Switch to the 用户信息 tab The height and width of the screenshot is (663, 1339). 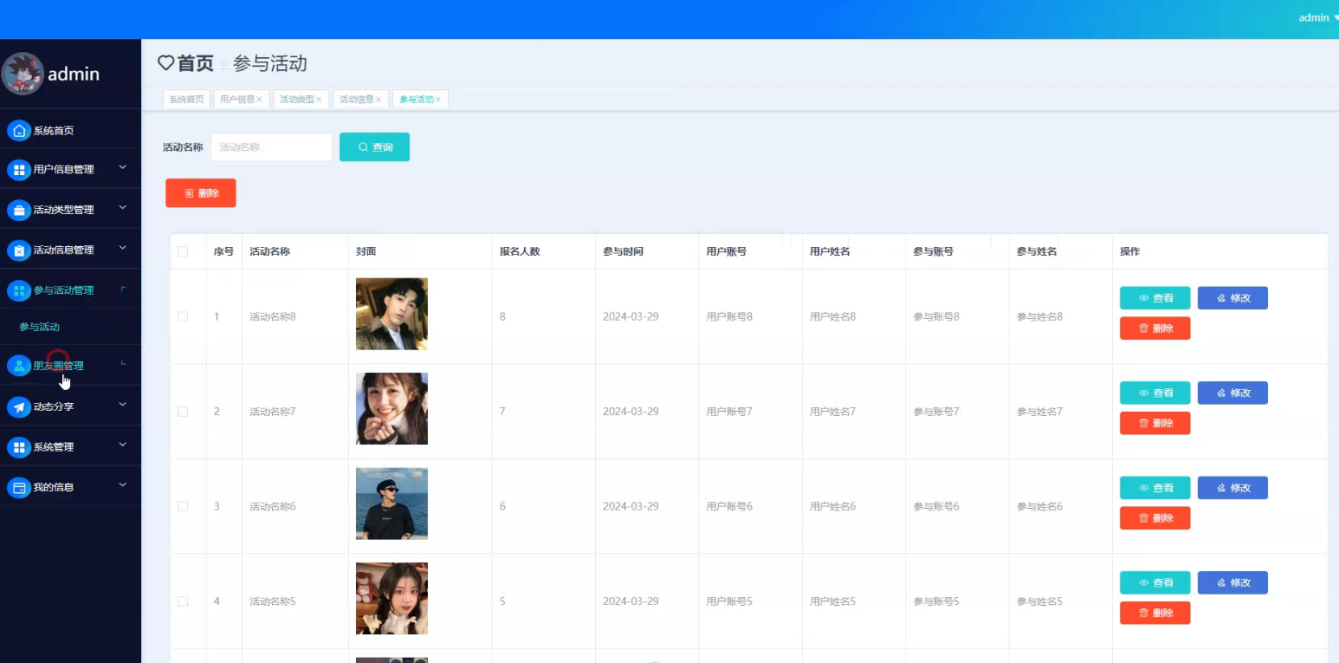[x=241, y=99]
